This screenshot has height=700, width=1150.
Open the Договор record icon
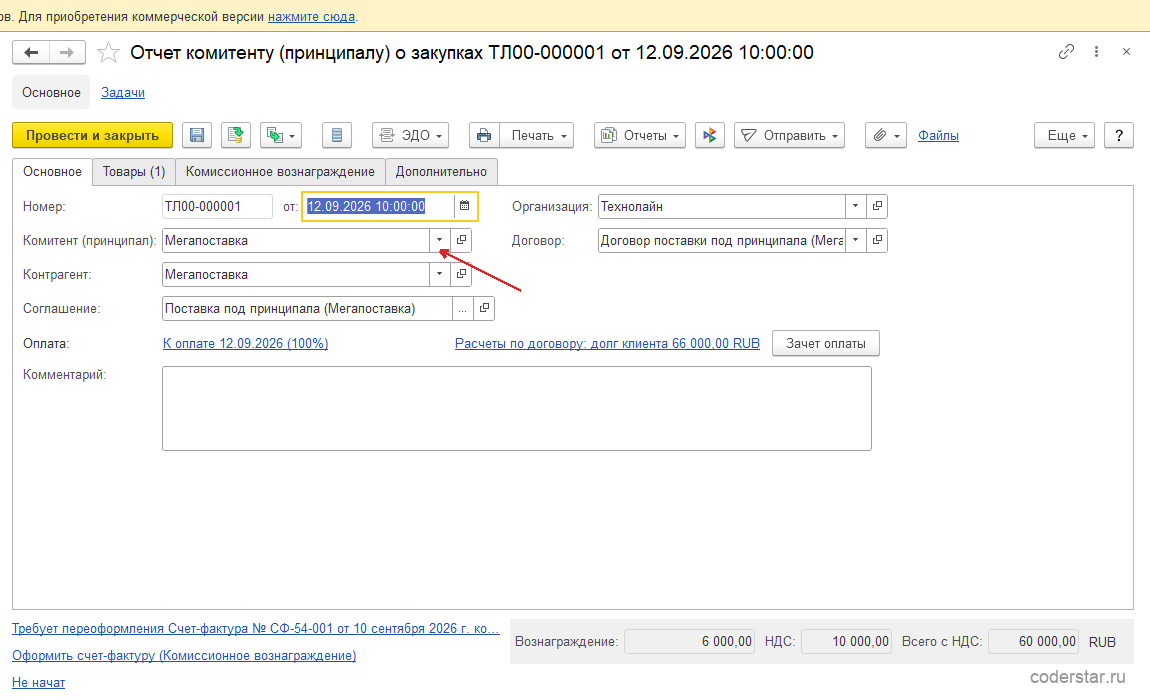pyautogui.click(x=877, y=240)
